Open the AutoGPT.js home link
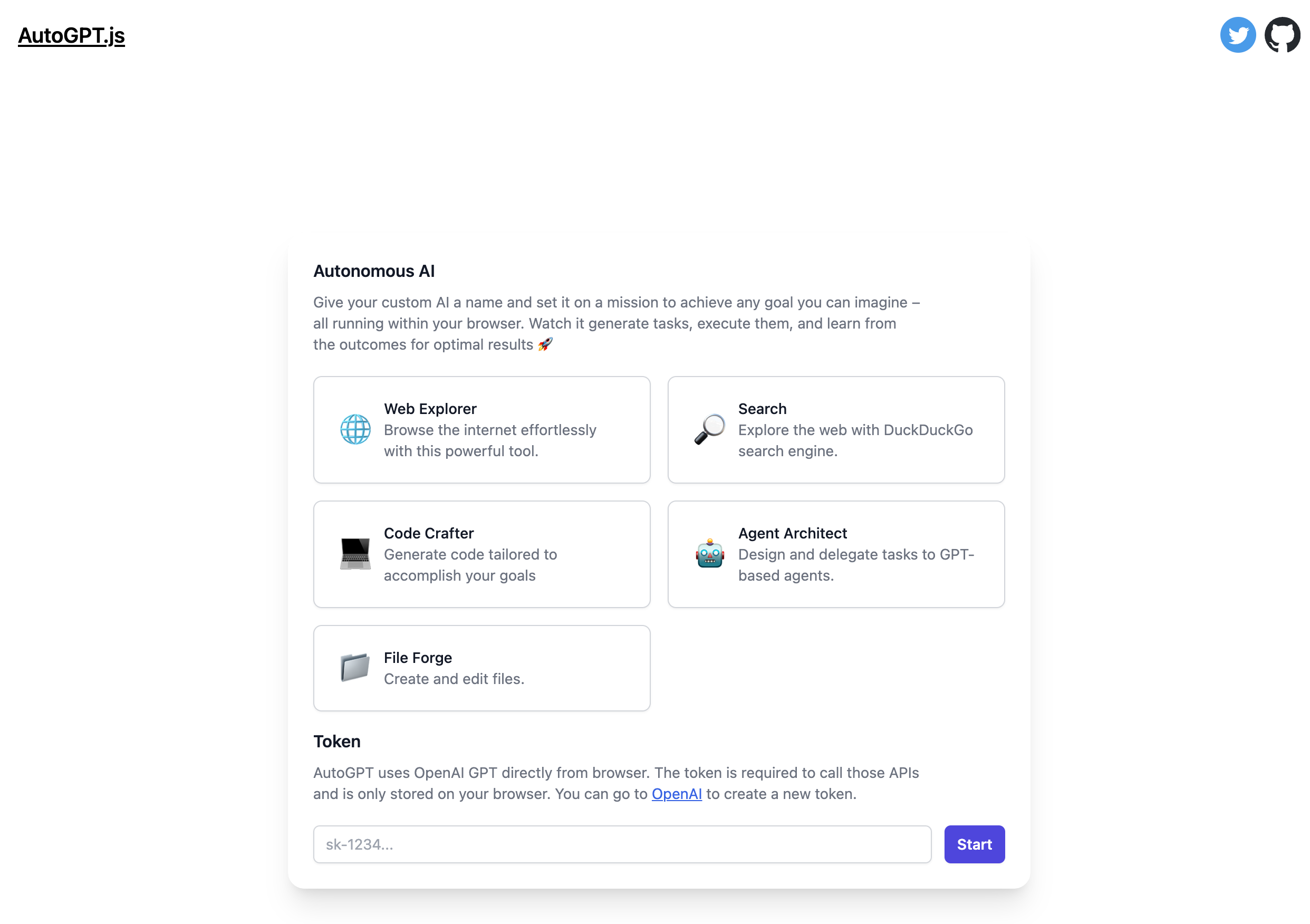The width and height of the screenshot is (1310, 924). pyautogui.click(x=71, y=35)
